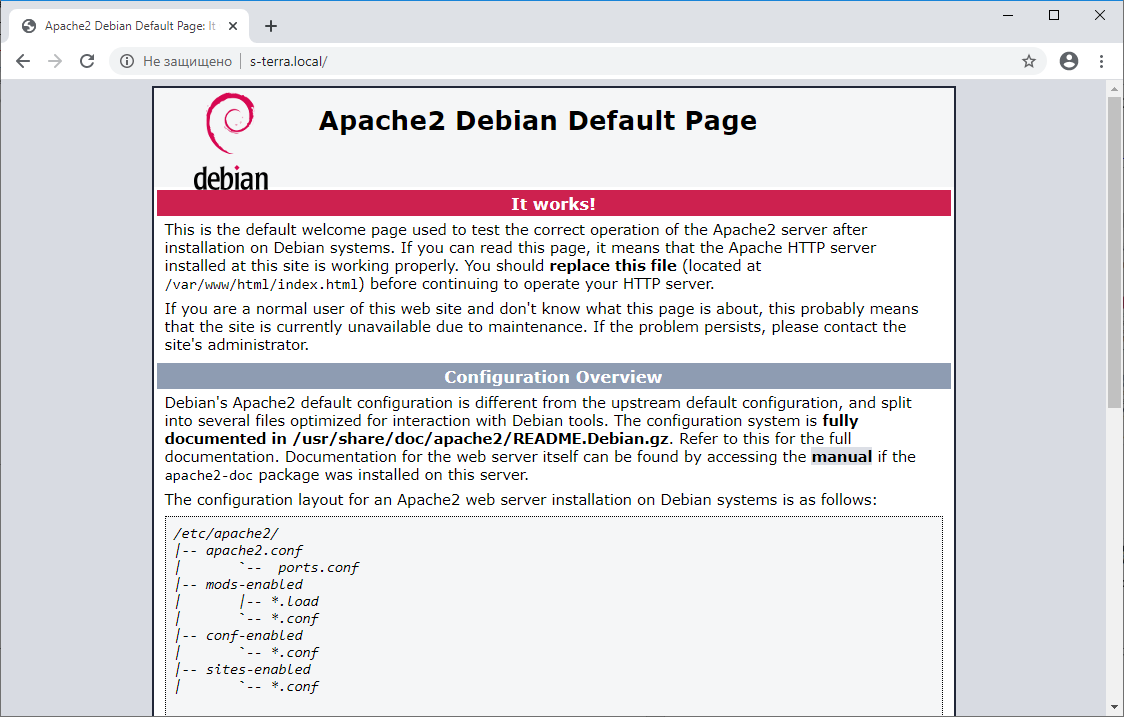Click the 'apache2-doc' package name
This screenshot has height=717, width=1124.
tap(209, 475)
